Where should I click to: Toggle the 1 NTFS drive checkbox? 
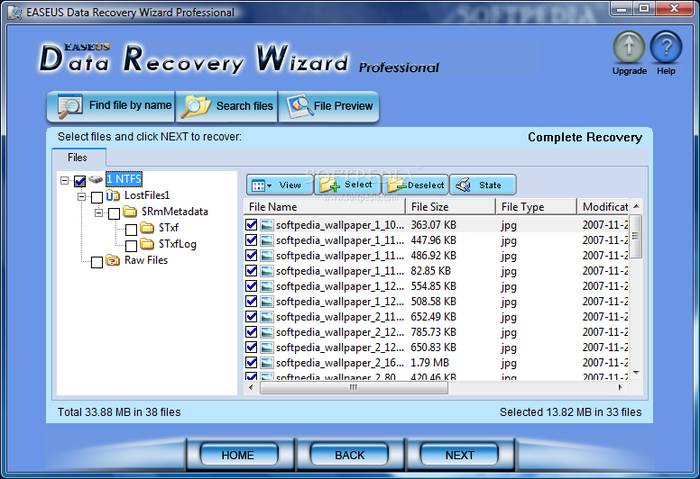[x=80, y=180]
